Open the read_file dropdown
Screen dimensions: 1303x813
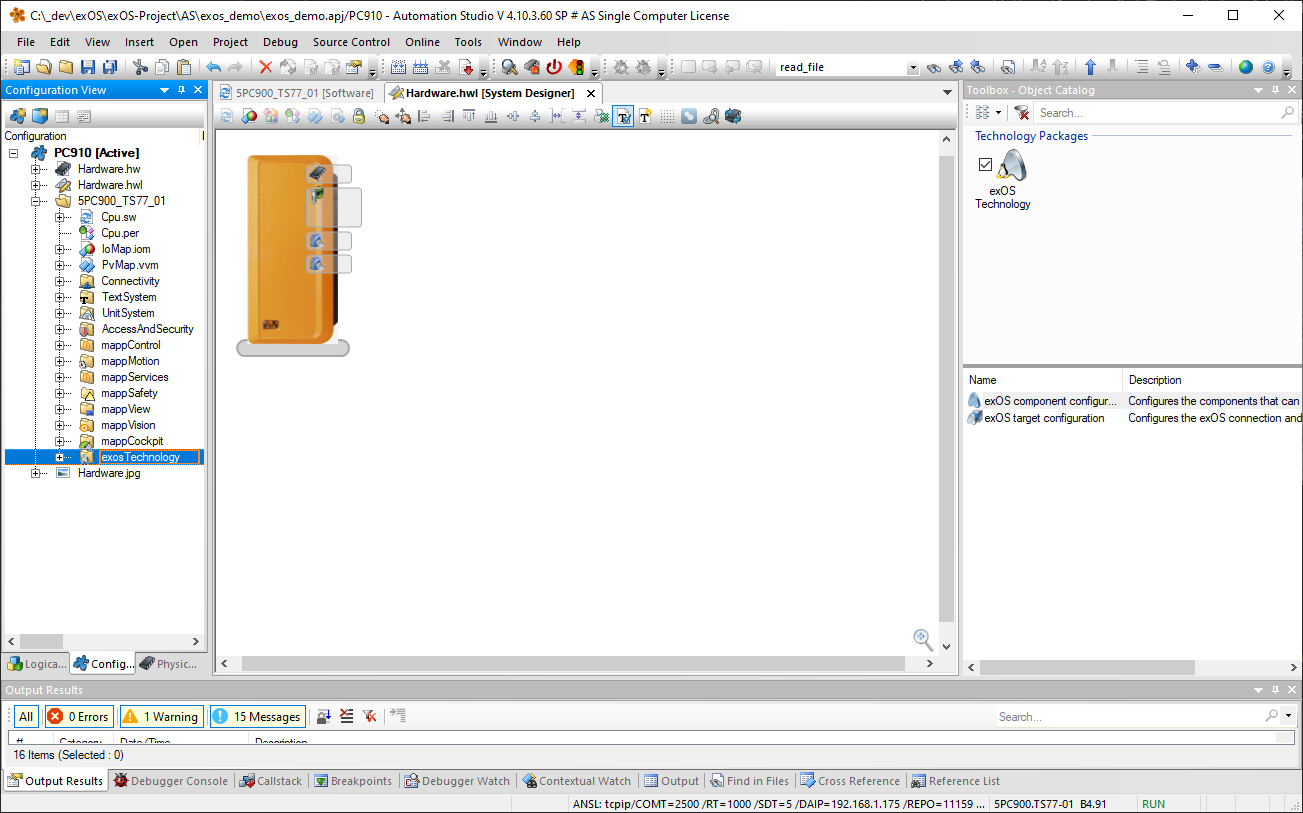913,68
